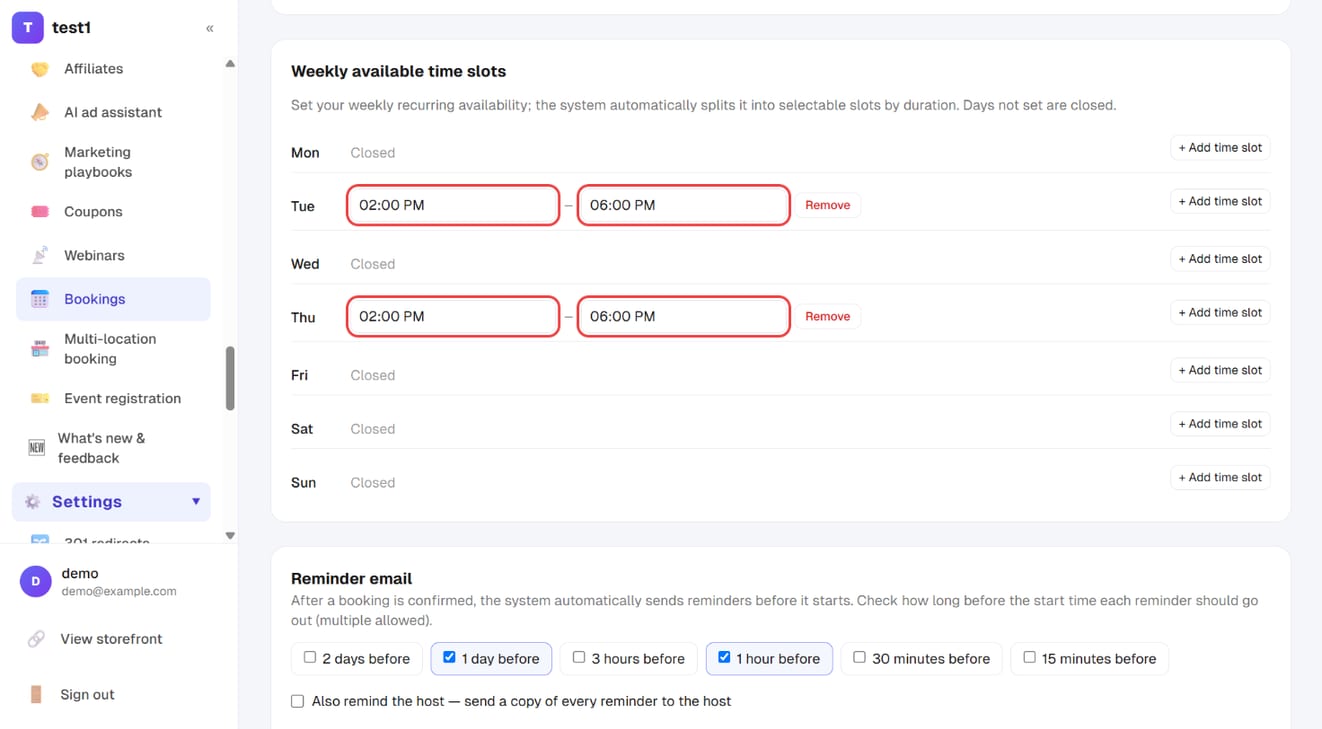This screenshot has height=729, width=1322.
Task: Add a time slot for Wednesday
Action: point(1220,259)
